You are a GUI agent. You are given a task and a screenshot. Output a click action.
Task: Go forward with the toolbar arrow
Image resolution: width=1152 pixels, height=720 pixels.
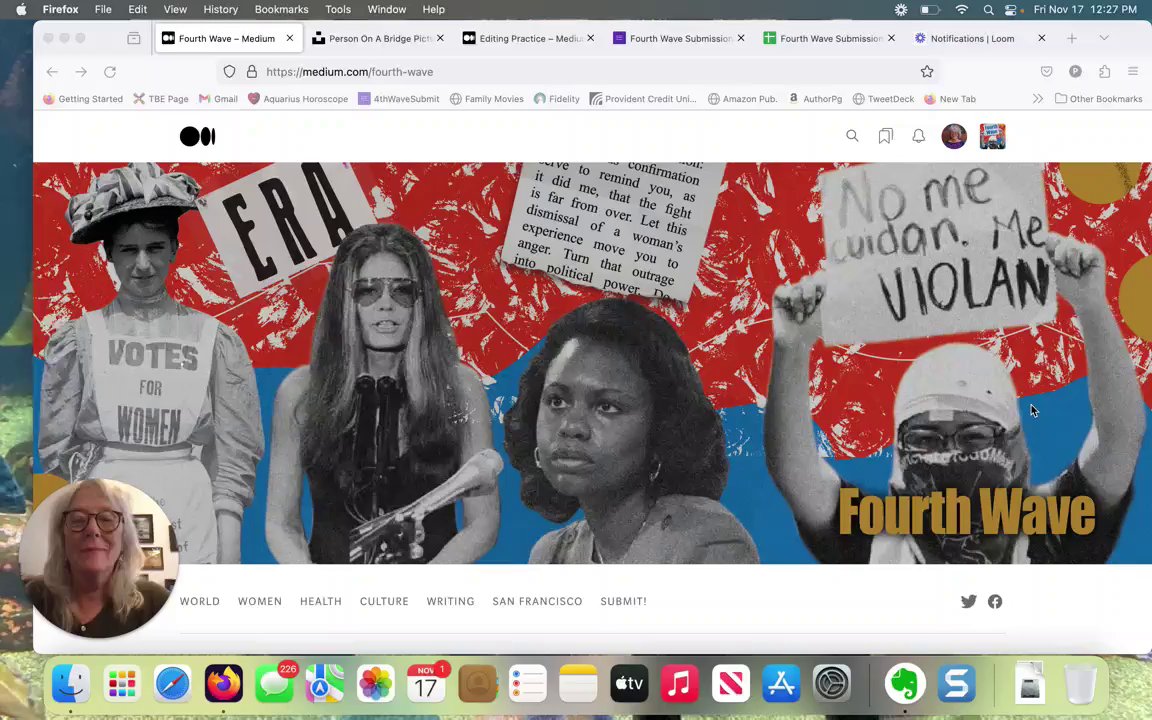(81, 71)
